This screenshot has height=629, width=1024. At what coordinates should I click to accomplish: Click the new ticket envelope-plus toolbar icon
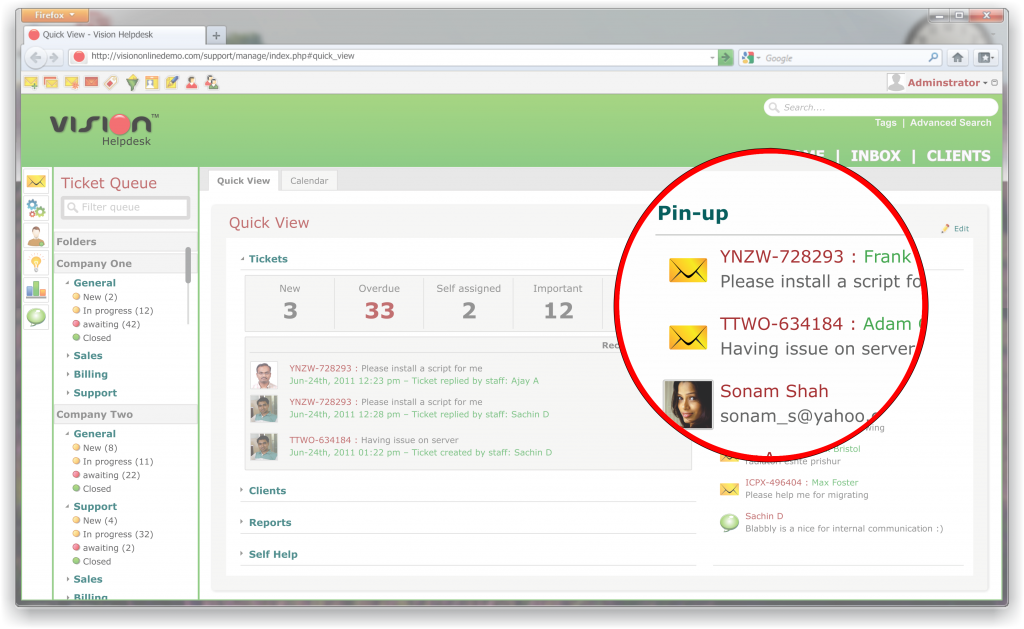[31, 83]
